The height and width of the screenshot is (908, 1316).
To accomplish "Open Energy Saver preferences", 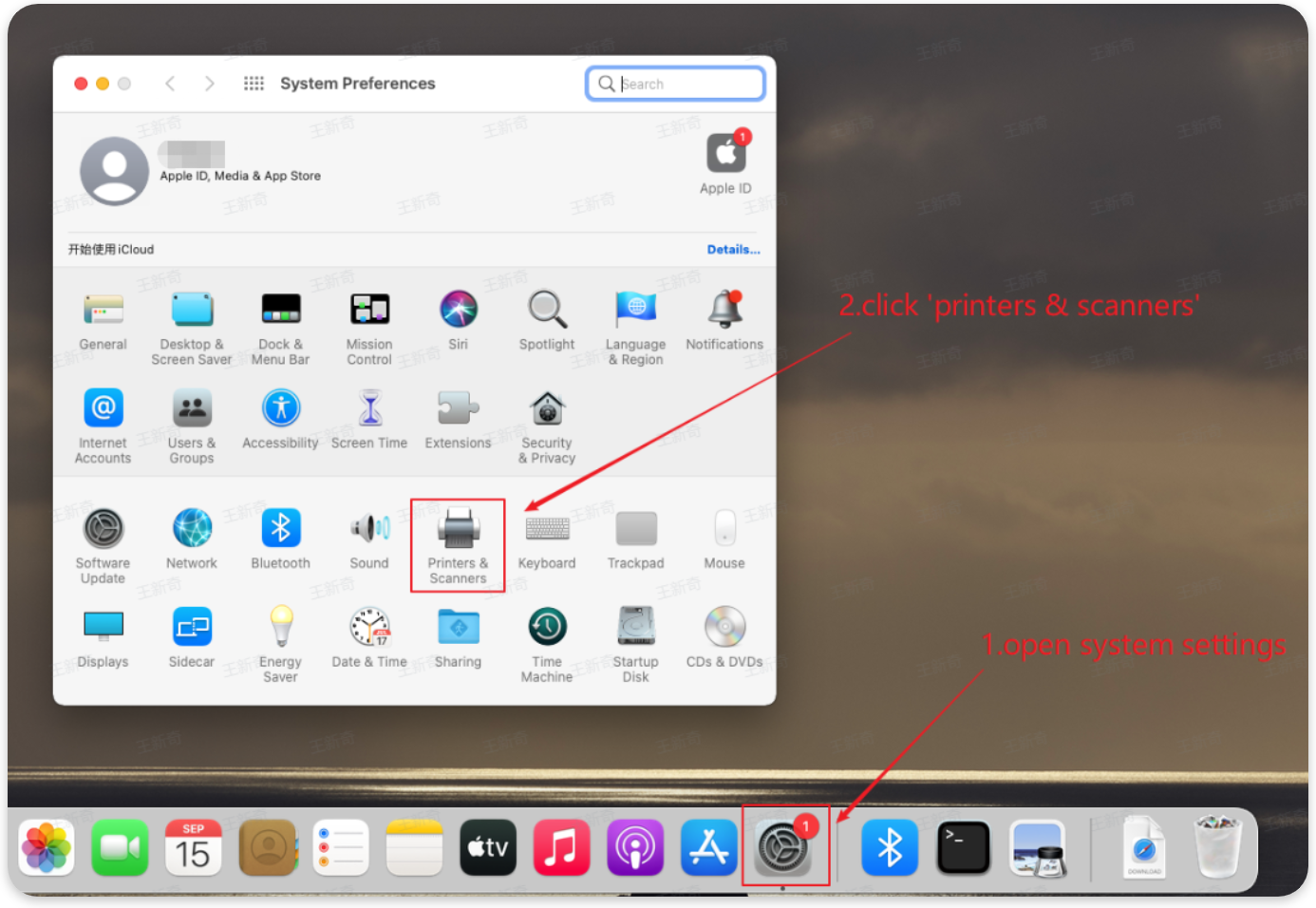I will click(x=281, y=627).
